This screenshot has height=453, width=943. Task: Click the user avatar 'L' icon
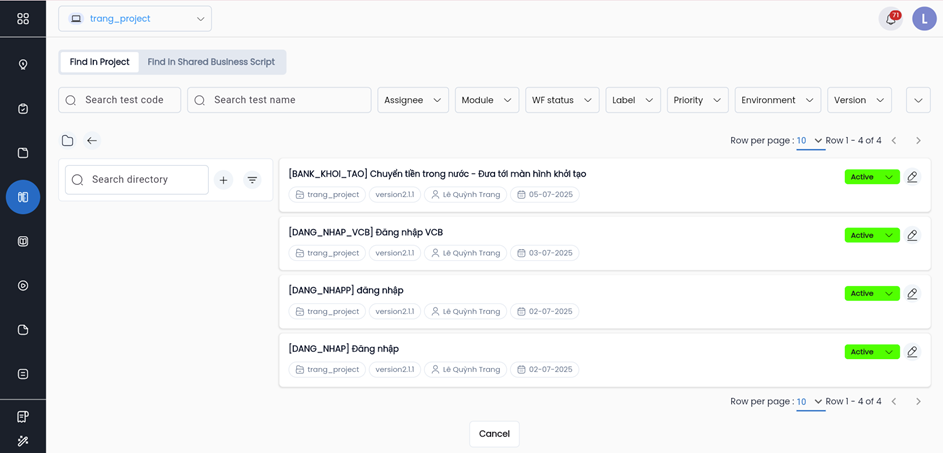pyautogui.click(x=923, y=19)
